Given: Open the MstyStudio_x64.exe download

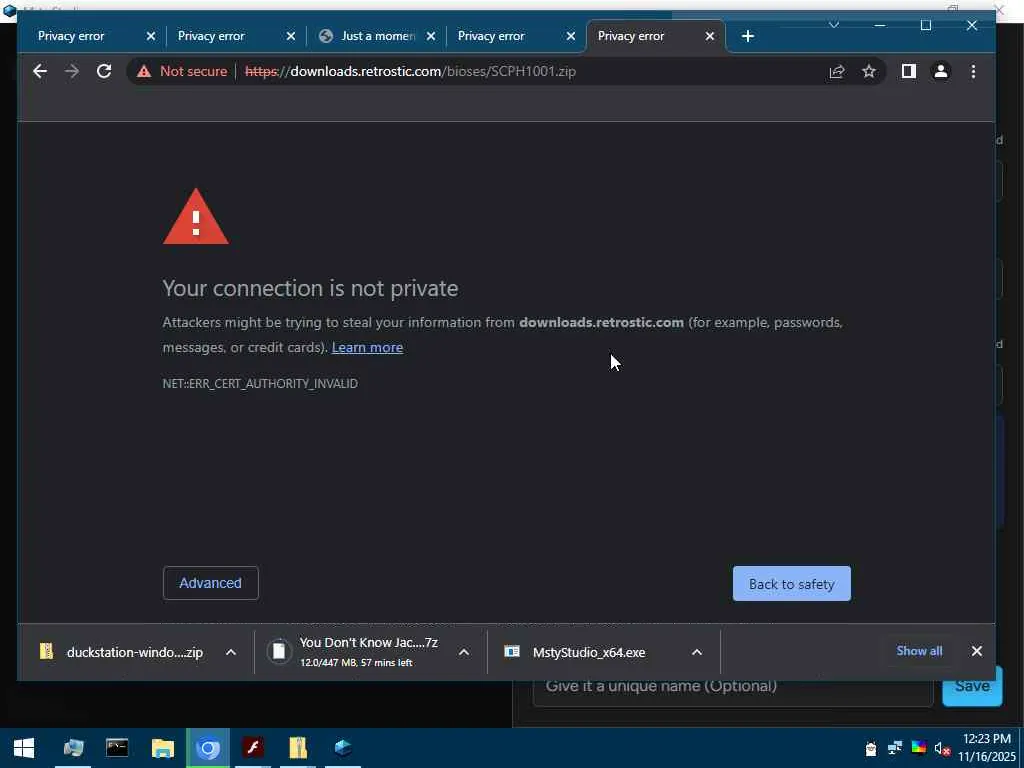Looking at the screenshot, I should tap(575, 652).
